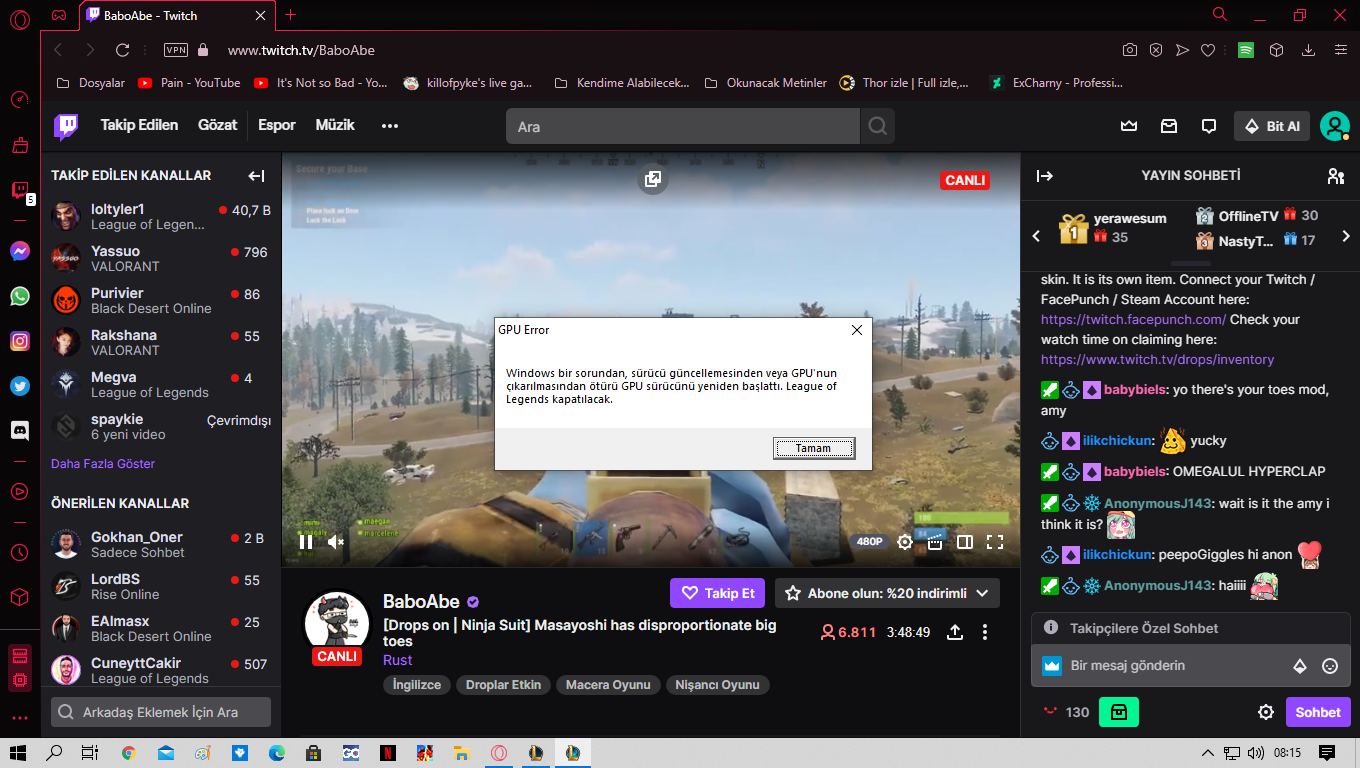Click the heart icon in the address bar
This screenshot has width=1360, height=768.
click(1208, 50)
